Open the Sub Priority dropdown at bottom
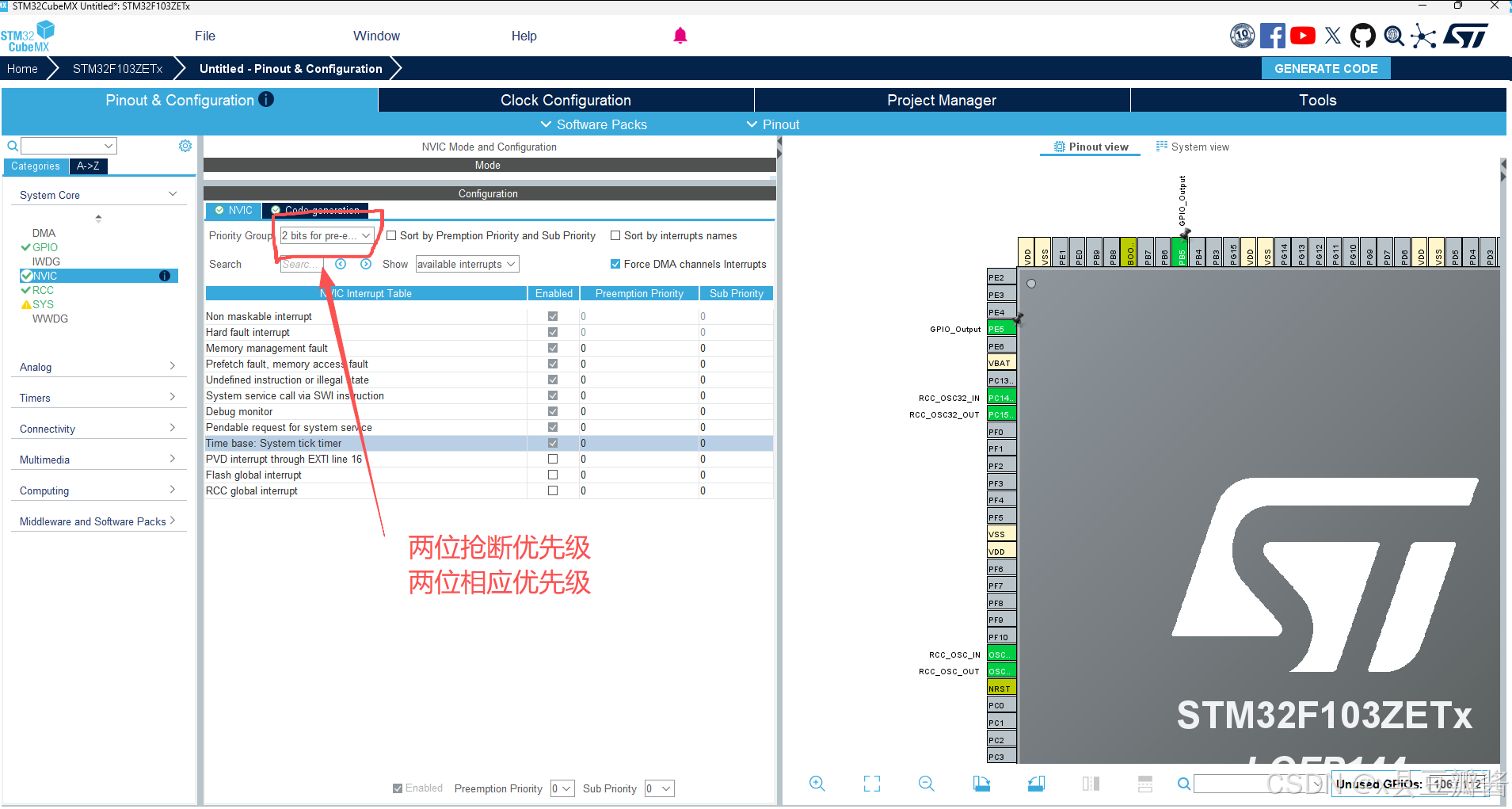 tap(659, 788)
